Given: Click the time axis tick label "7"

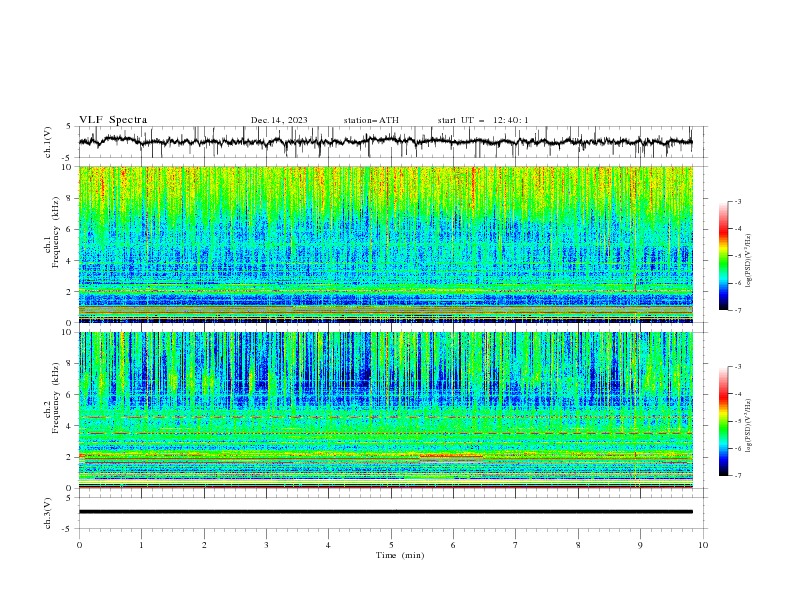Looking at the screenshot, I should 516,545.
